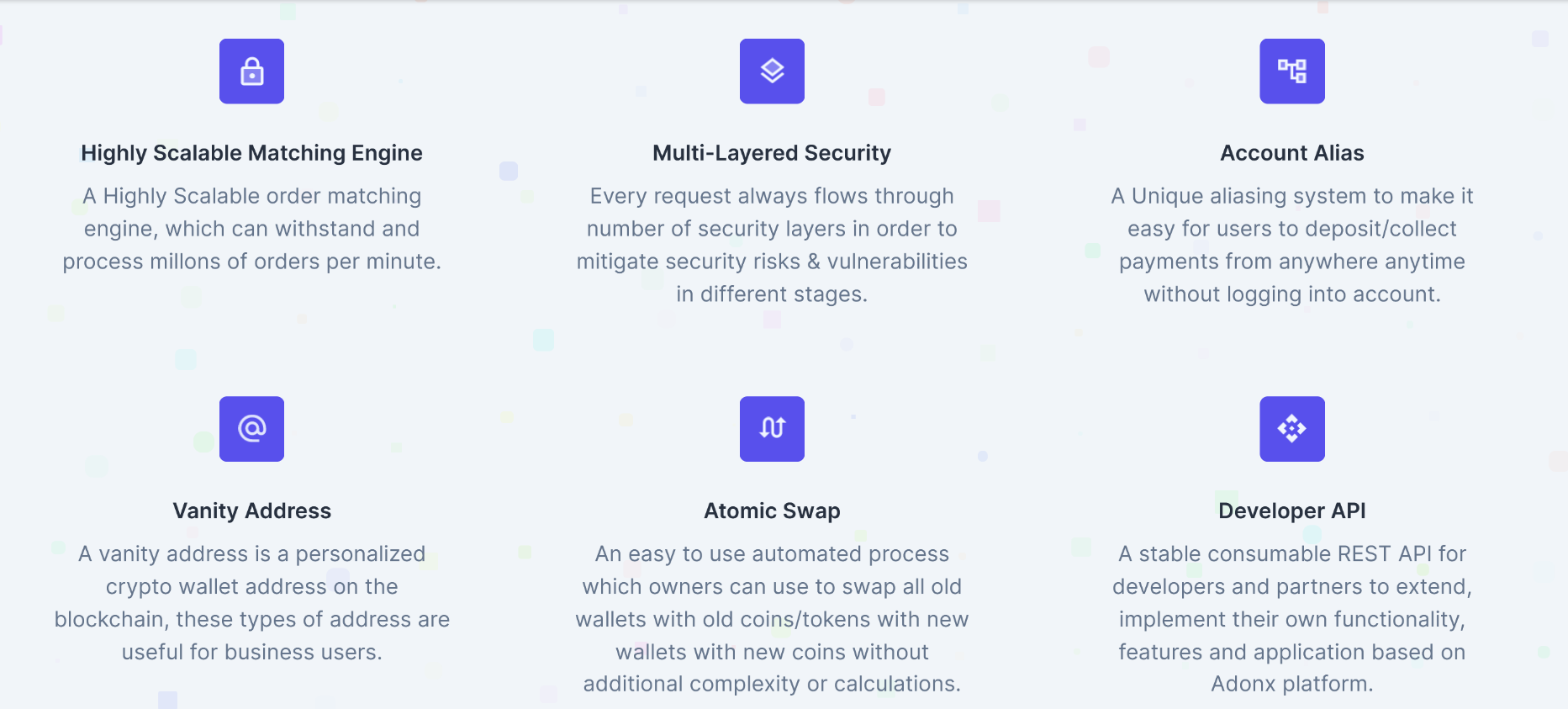Click the Atomic Swap arrows icon
1568x709 pixels.
(772, 429)
